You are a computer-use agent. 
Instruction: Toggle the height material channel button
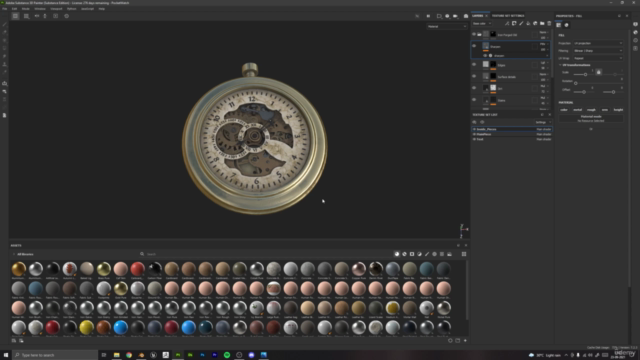tap(618, 109)
